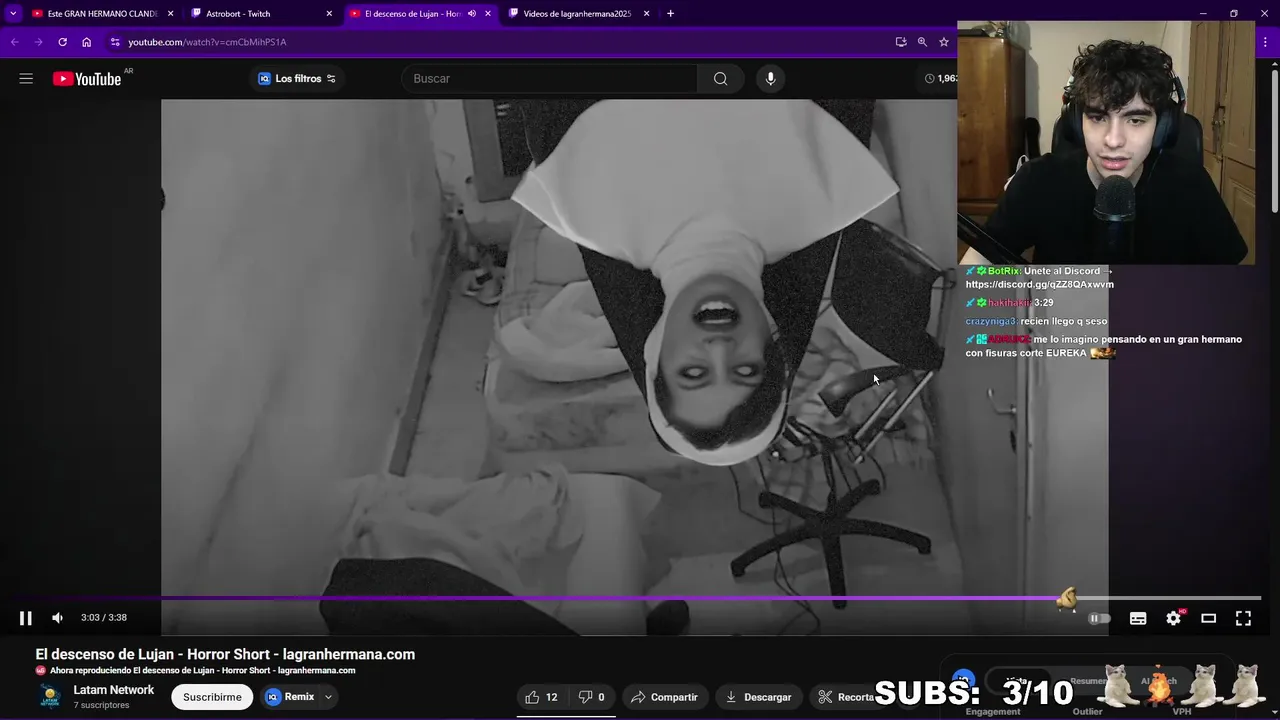Click the youtube.com URL in address bar
The height and width of the screenshot is (720, 1280).
[x=207, y=42]
